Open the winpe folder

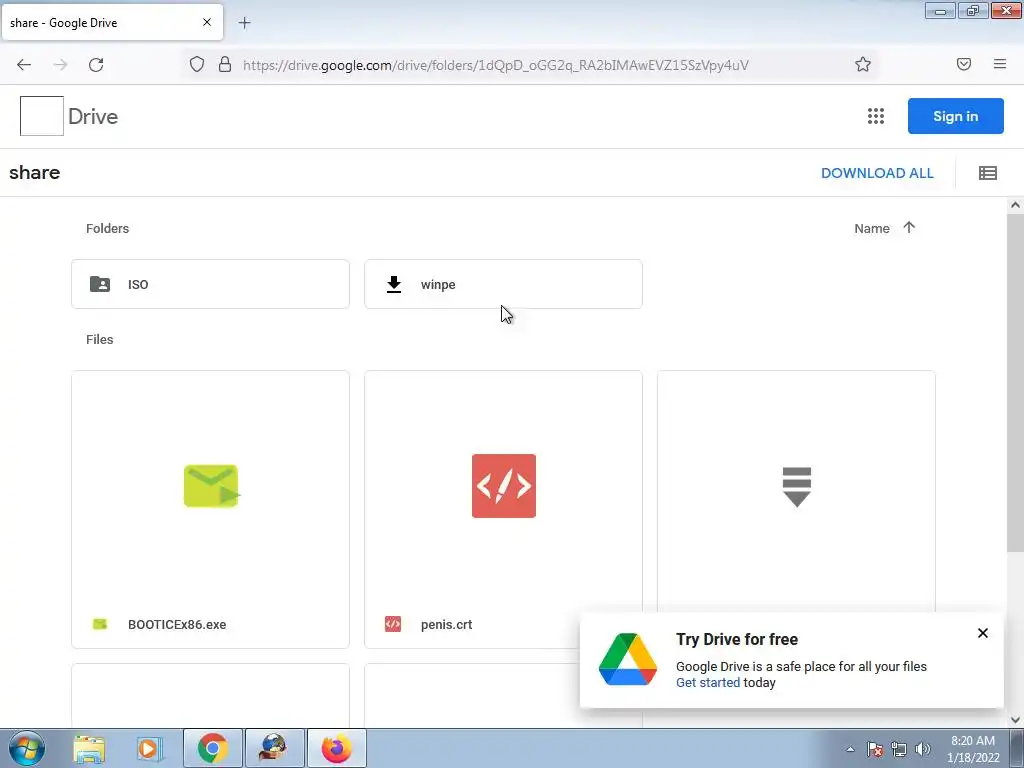tap(503, 284)
